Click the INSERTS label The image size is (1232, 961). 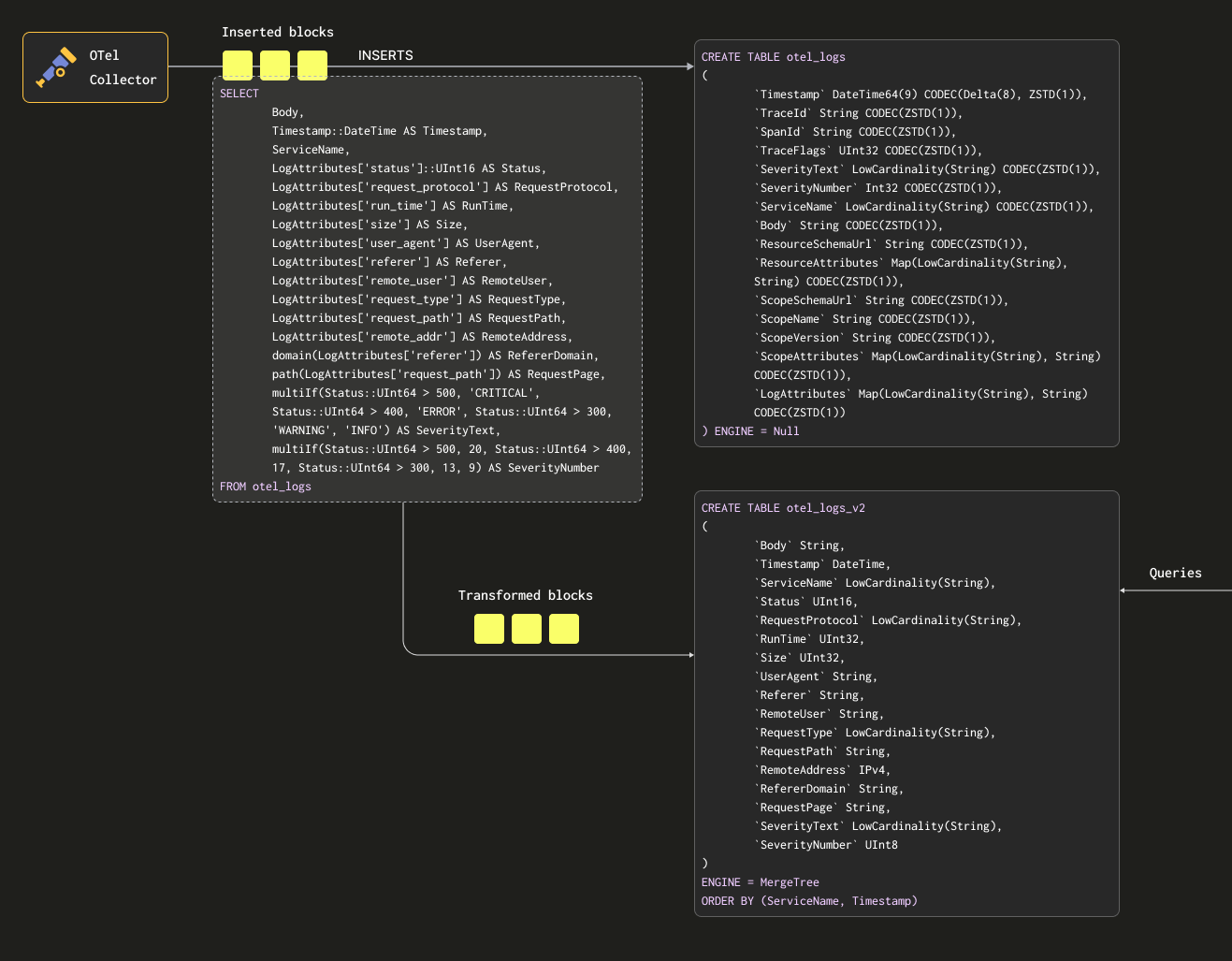point(385,55)
